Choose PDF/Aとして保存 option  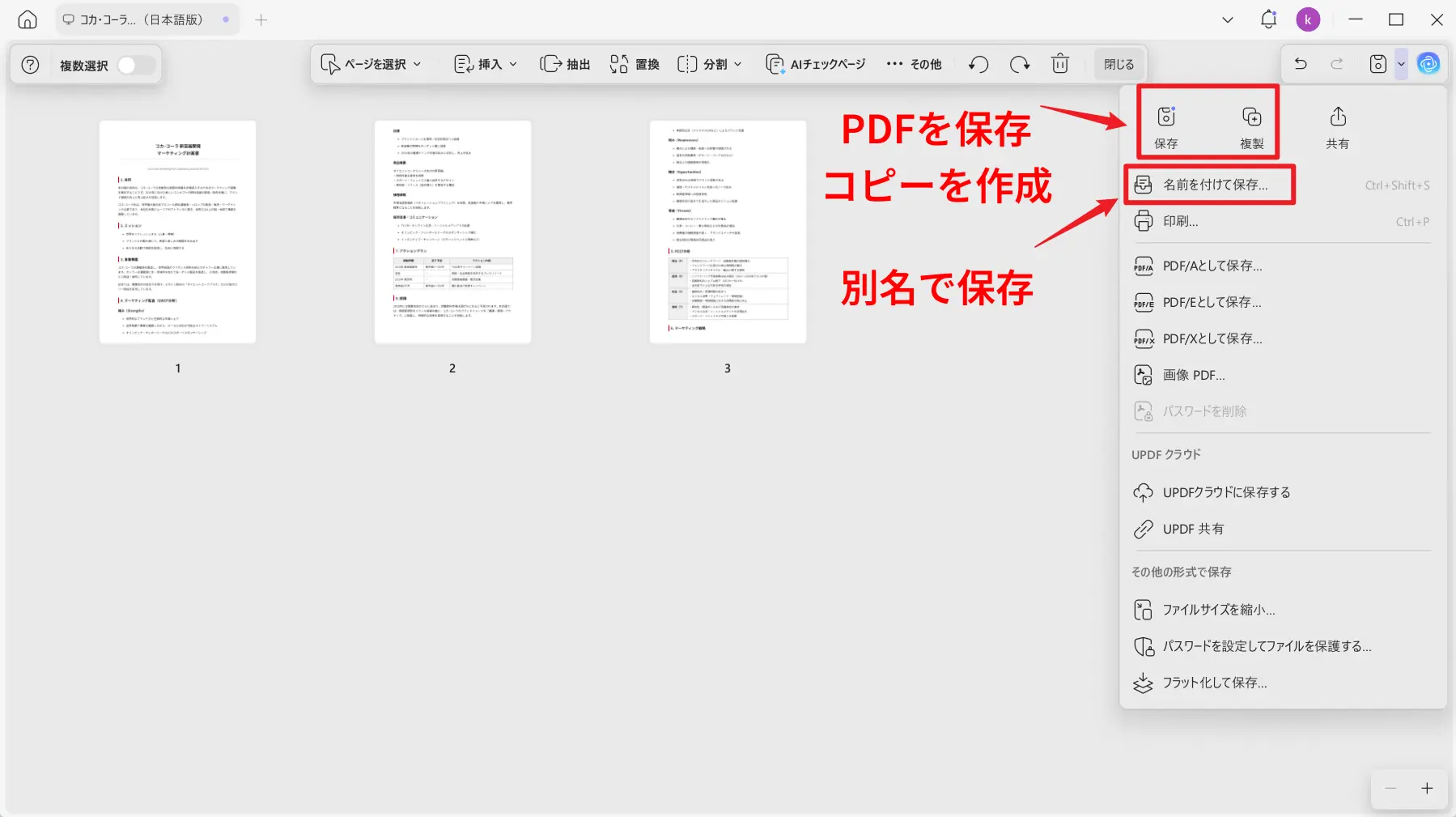pos(1282,266)
